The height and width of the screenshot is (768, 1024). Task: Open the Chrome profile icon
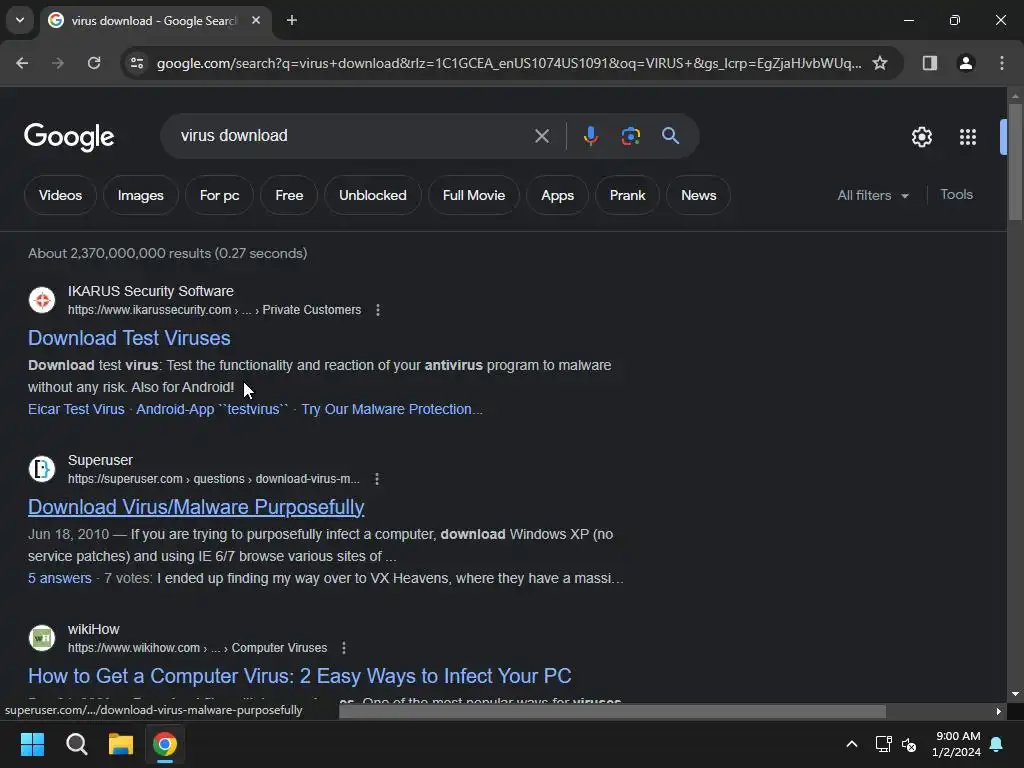tap(966, 63)
